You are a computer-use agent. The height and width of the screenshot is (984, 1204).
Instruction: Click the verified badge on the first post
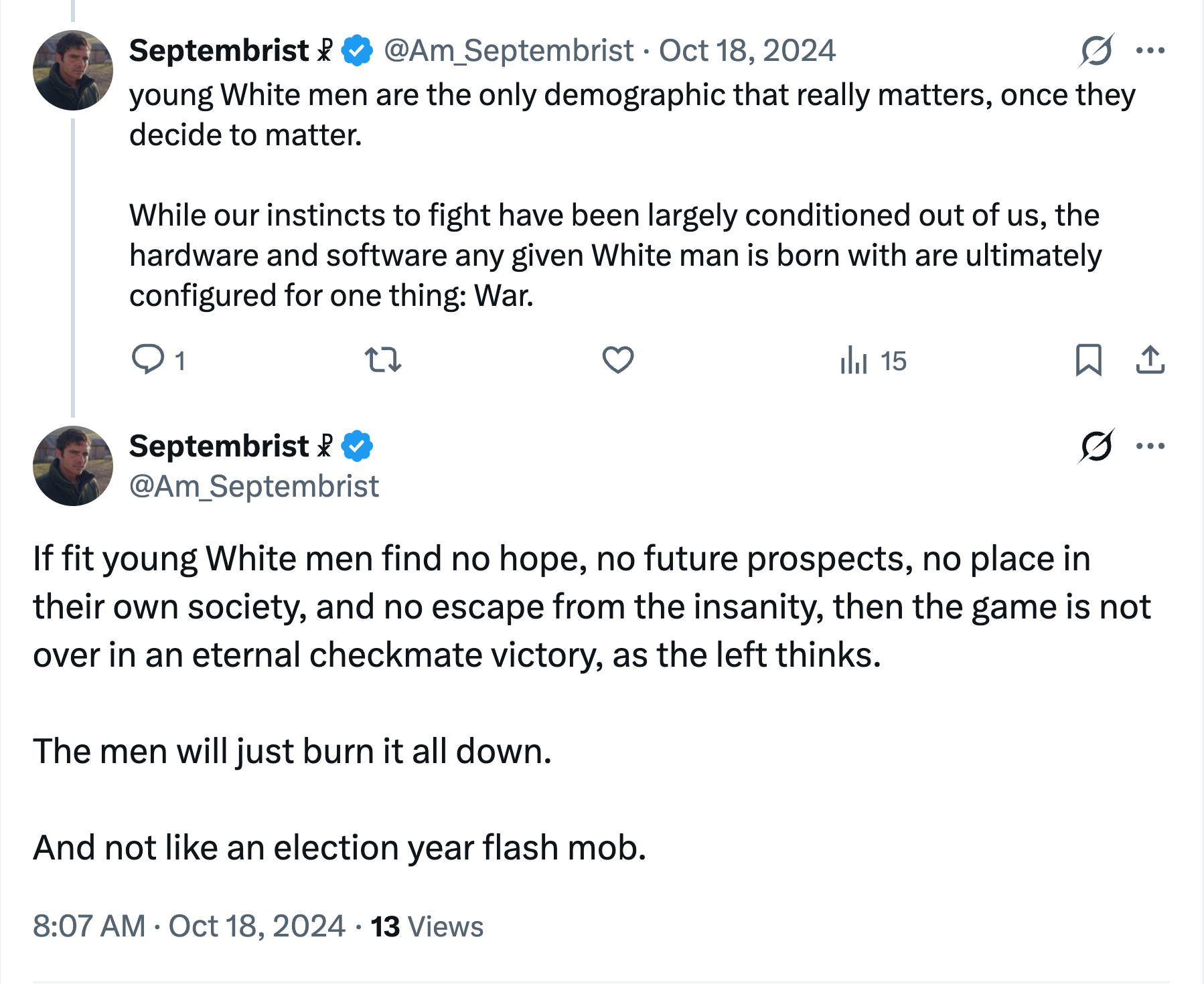[358, 51]
